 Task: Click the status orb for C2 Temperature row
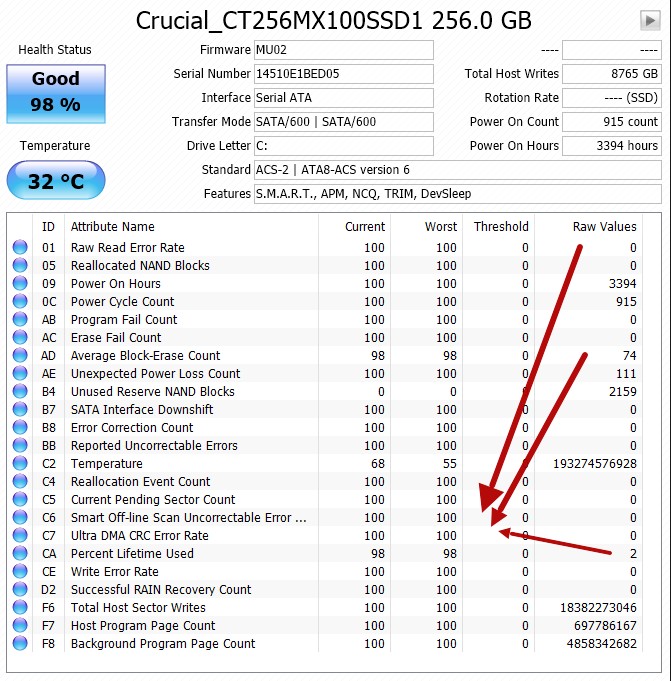pyautogui.click(x=20, y=463)
